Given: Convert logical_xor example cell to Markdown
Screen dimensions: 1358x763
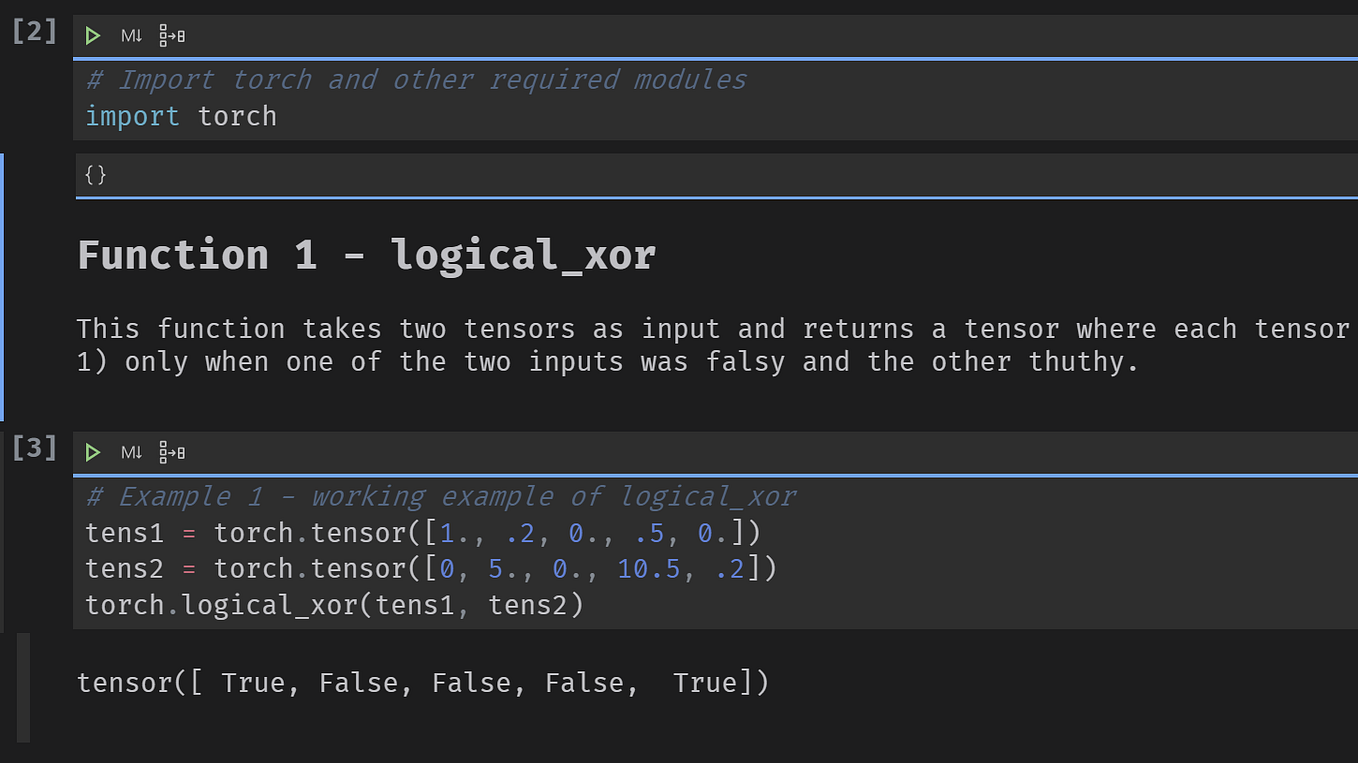Looking at the screenshot, I should (132, 453).
